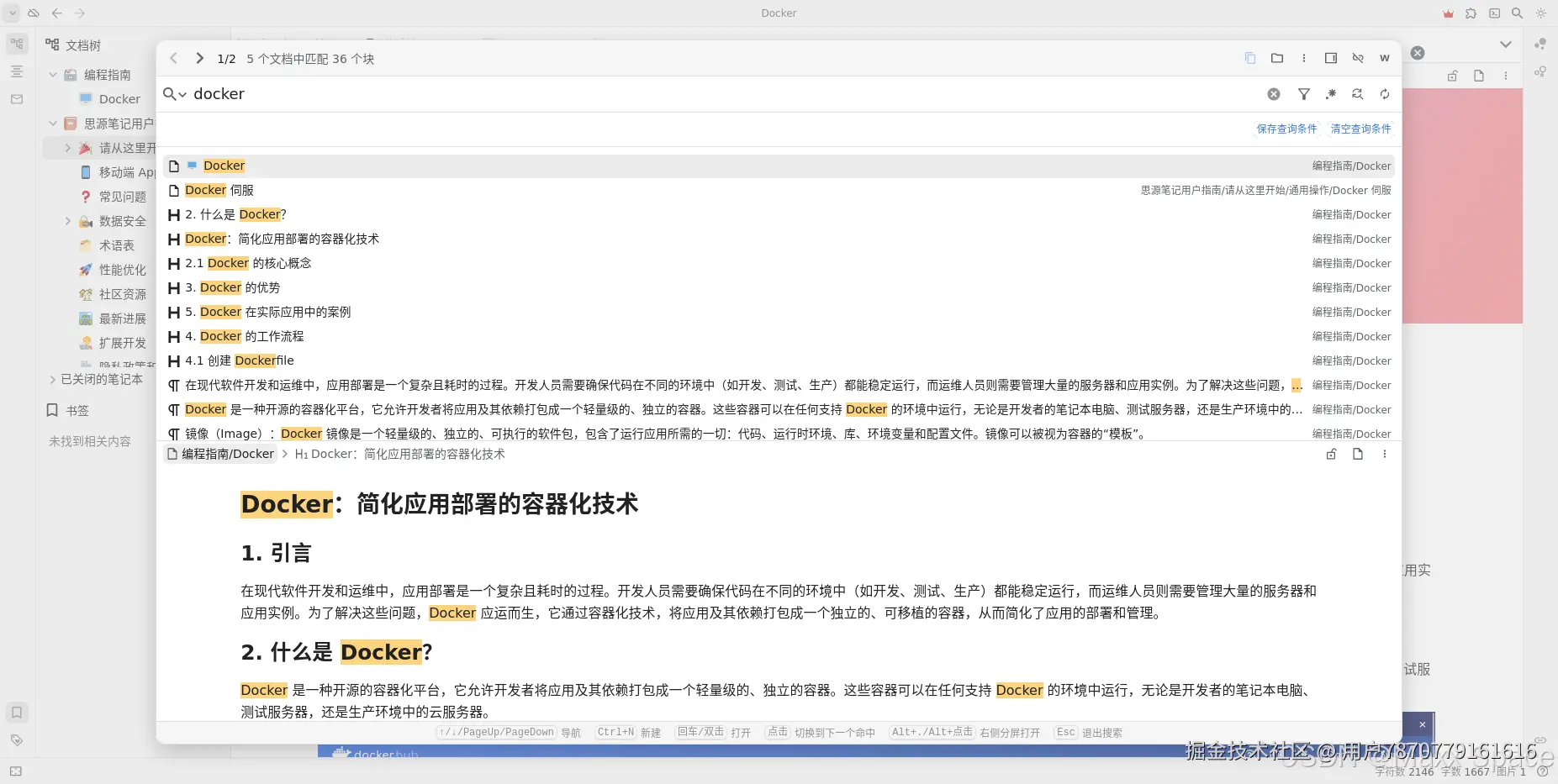Screen dimensions: 1558x784
Task: Open the command panel terminal icon
Action: (1494, 13)
